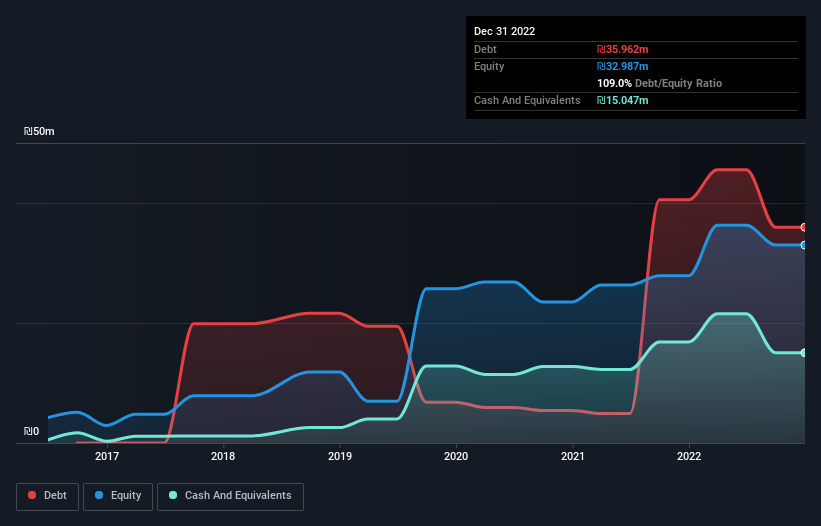Click the 2022 x-axis label
Screen dimensions: 821x526
pos(689,456)
